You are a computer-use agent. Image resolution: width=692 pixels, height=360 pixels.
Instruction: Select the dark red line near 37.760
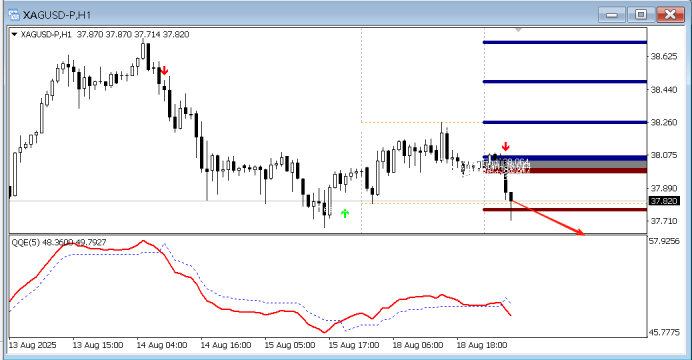[565, 210]
